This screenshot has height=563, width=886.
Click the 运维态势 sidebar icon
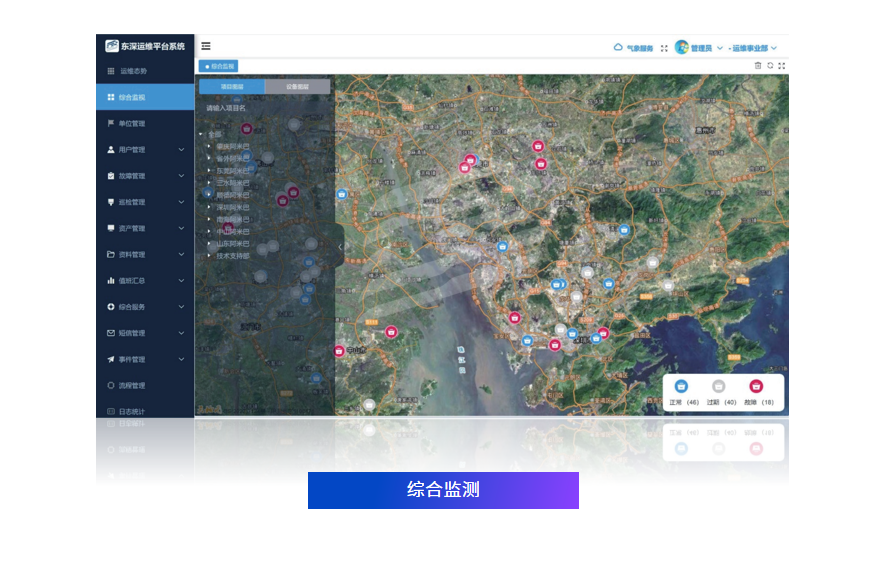point(111,71)
